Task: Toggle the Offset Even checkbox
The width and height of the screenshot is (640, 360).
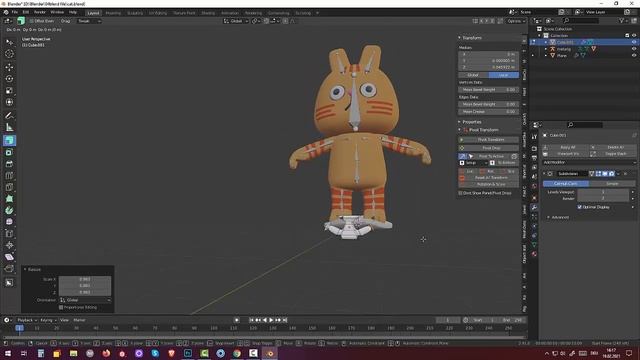Action: pos(31,21)
